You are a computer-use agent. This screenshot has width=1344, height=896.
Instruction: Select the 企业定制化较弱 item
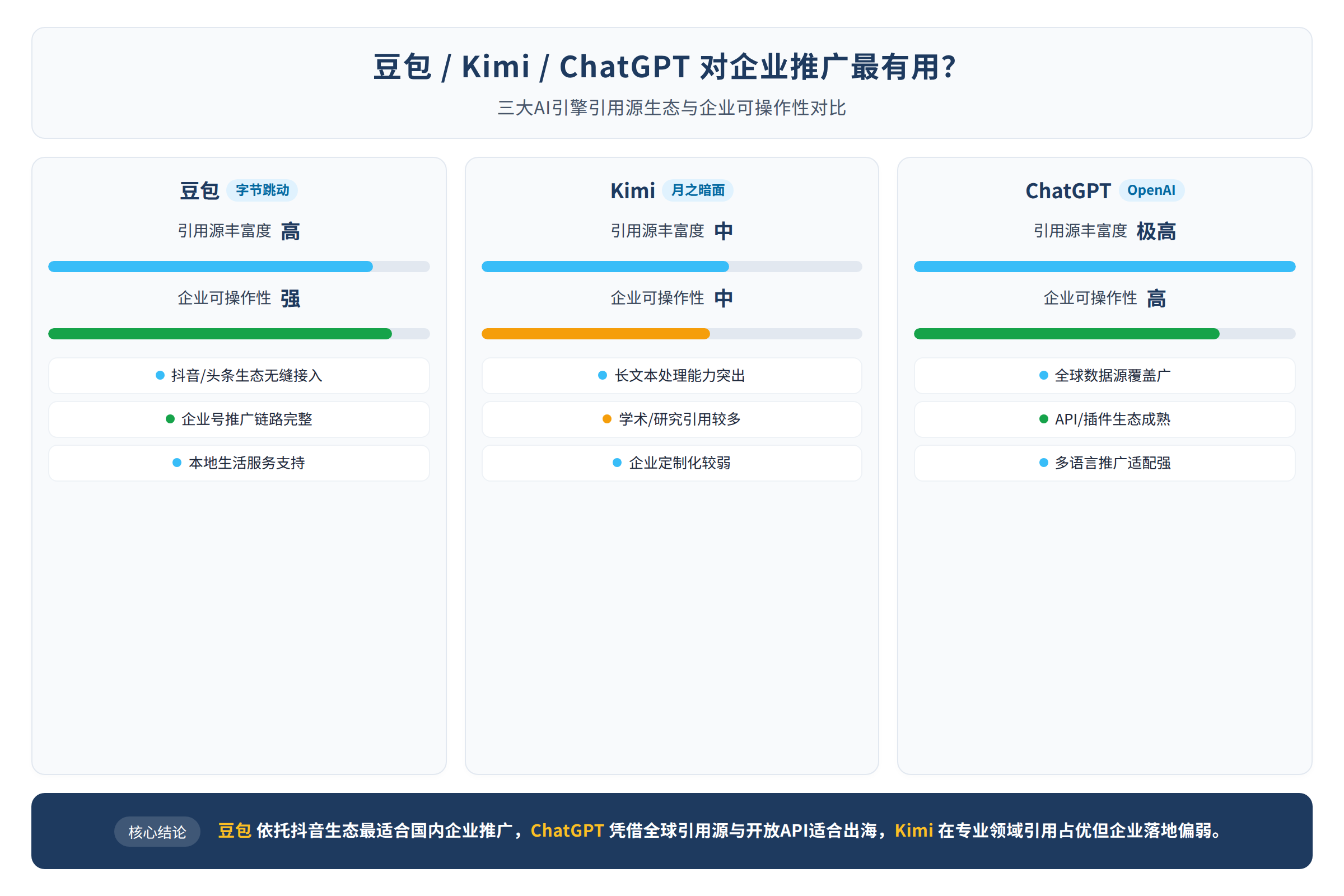pos(672,463)
